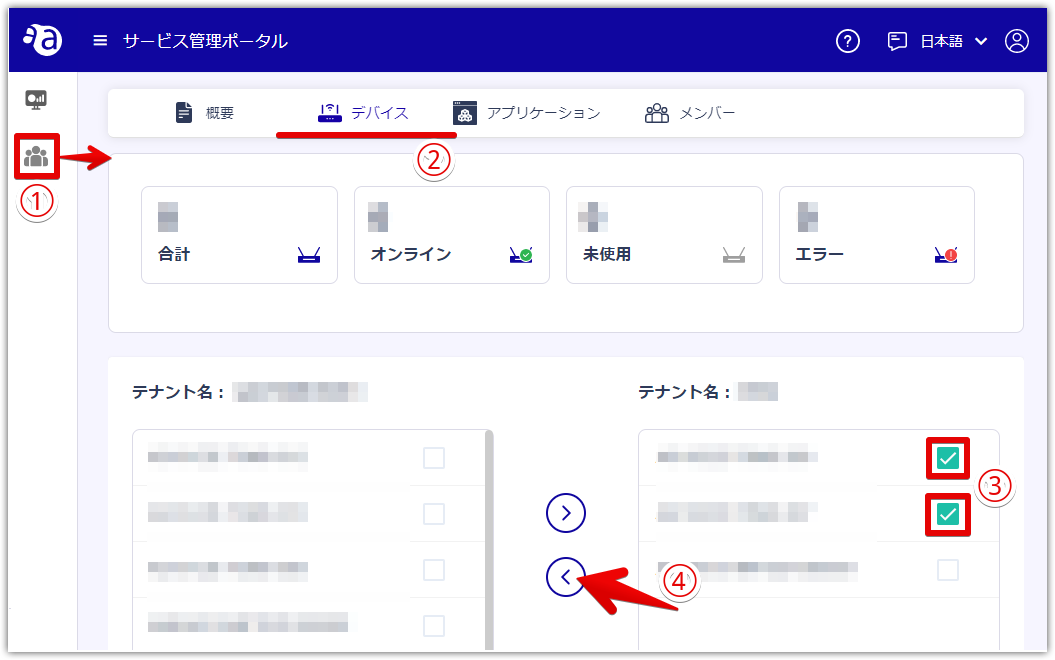1055x660 pixels.
Task: Switch to the アプリケーション tab
Action: click(x=526, y=112)
